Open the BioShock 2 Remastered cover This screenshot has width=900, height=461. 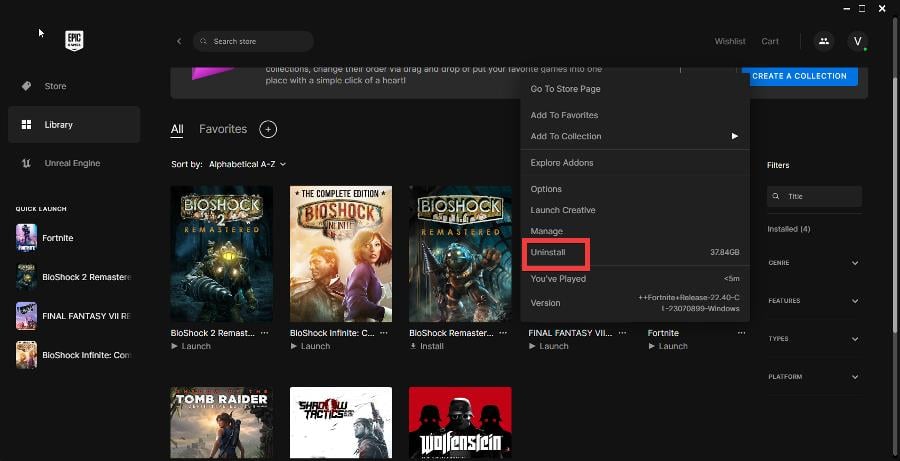222,254
